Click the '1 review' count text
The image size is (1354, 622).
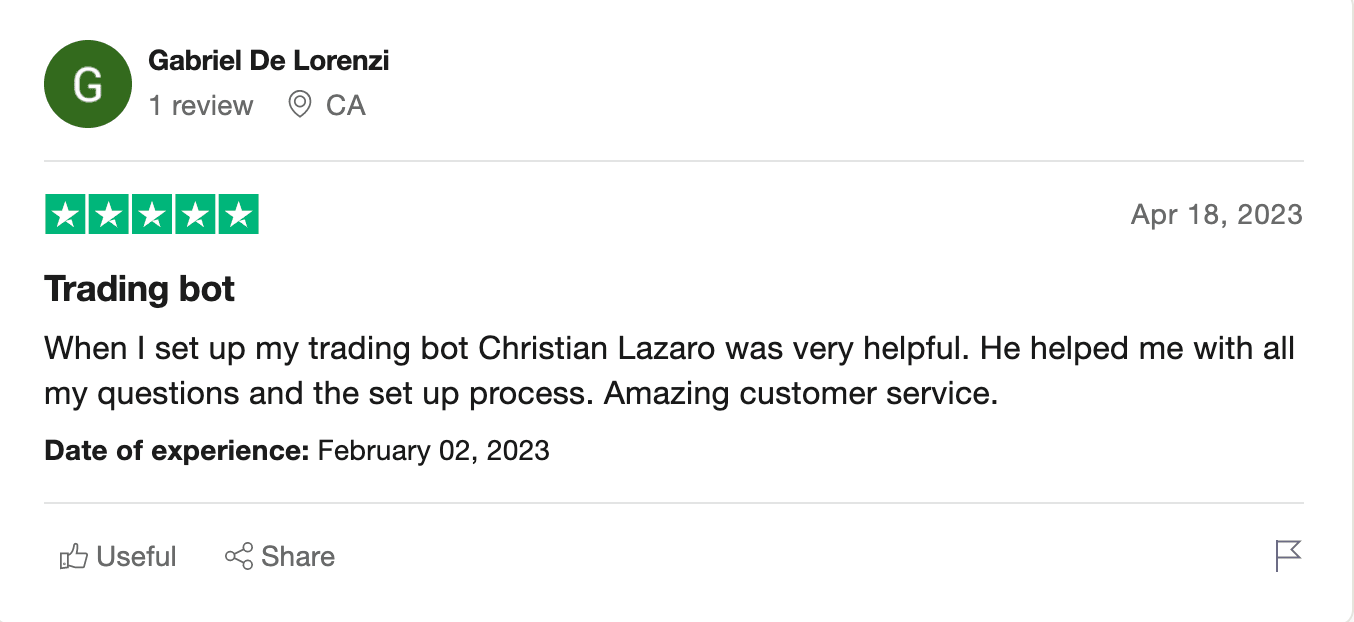click(201, 105)
